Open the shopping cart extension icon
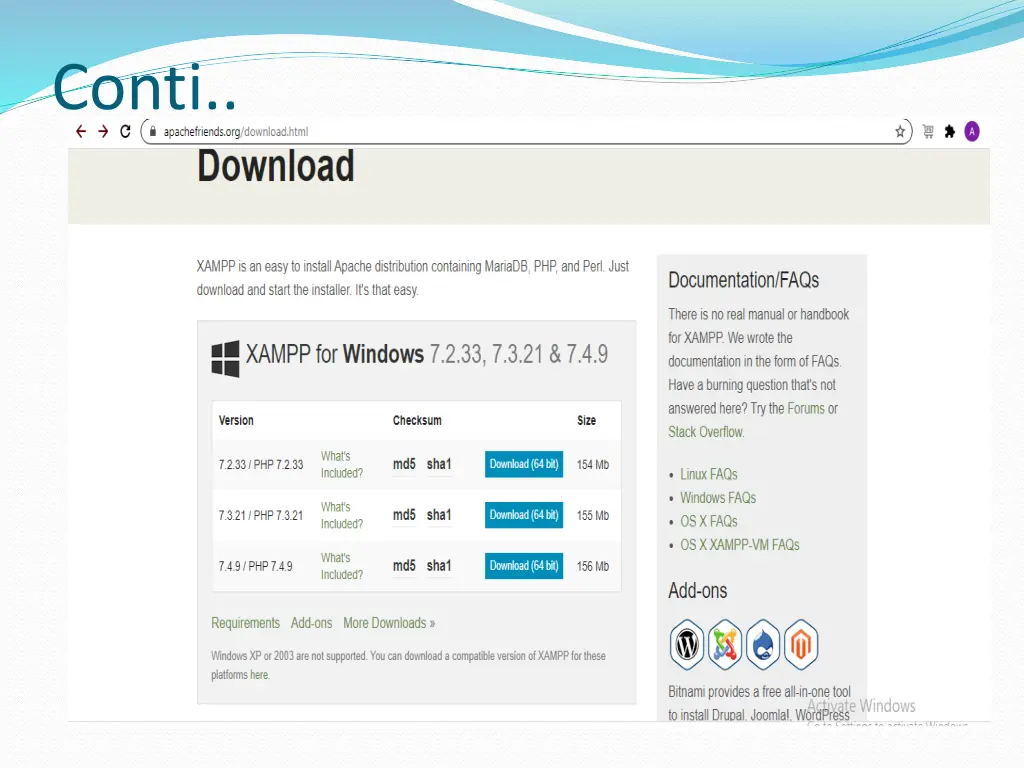The width and height of the screenshot is (1024, 768). (928, 131)
